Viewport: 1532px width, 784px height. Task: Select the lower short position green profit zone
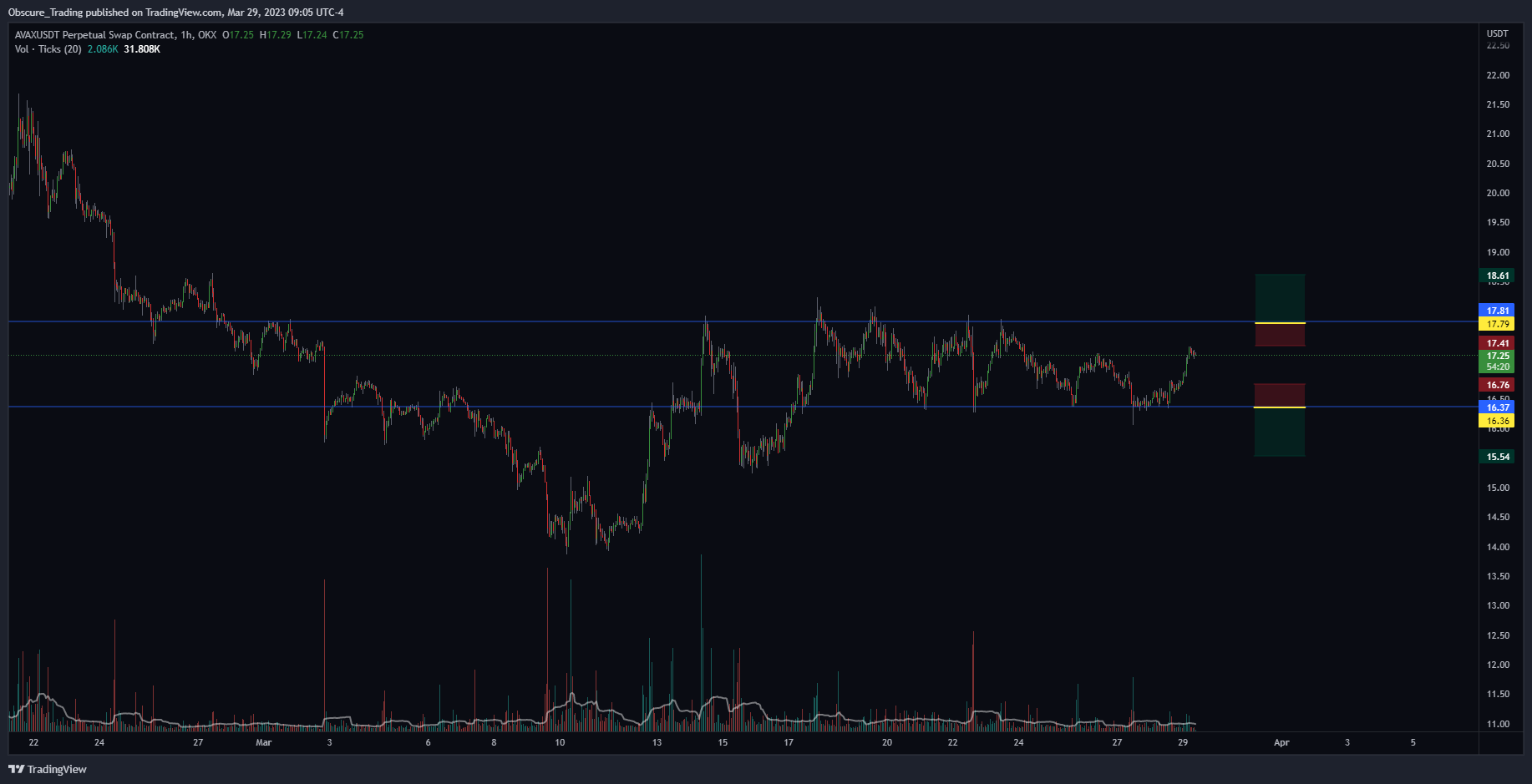1280,432
